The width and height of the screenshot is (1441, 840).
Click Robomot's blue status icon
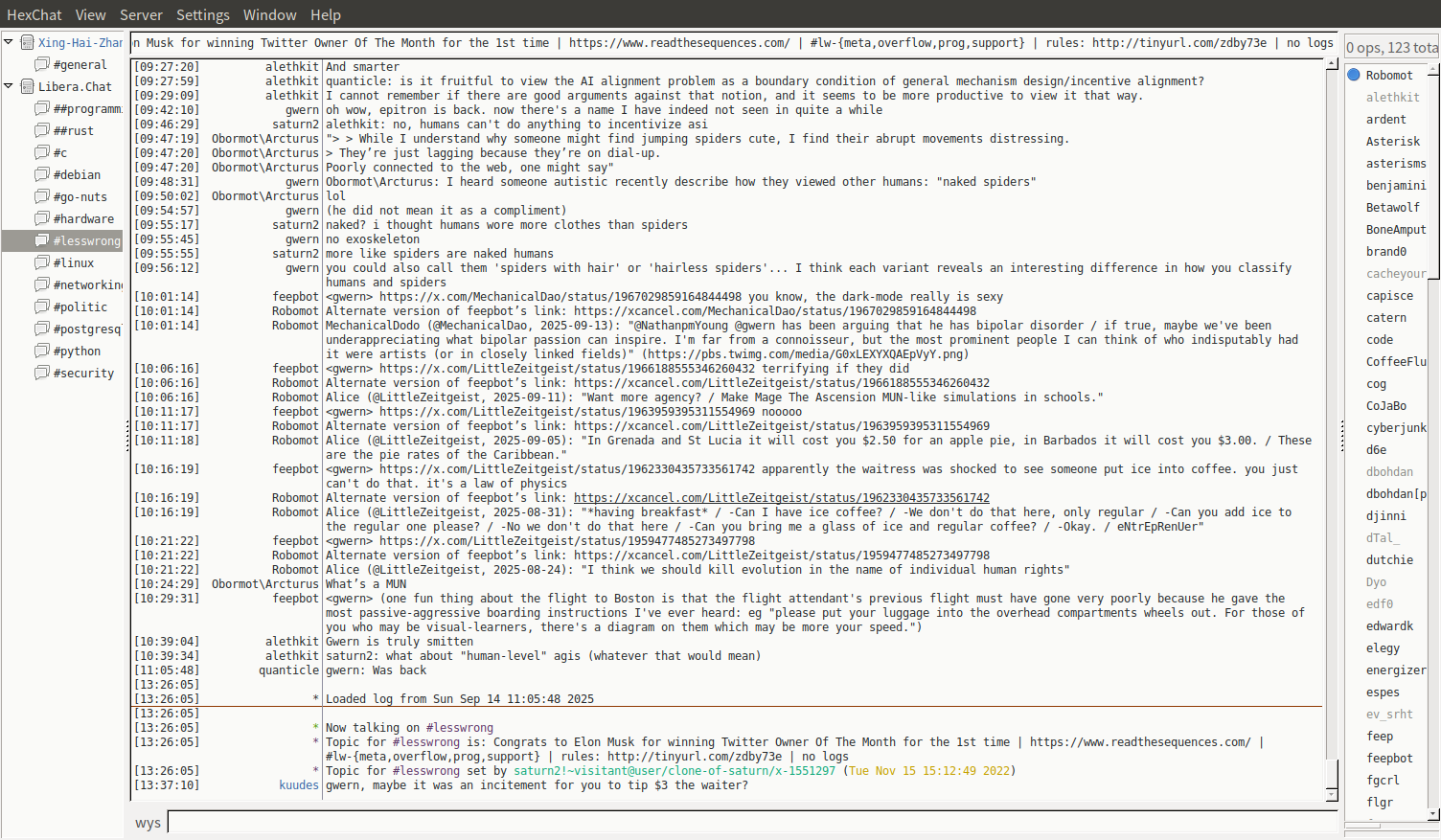click(x=1354, y=75)
